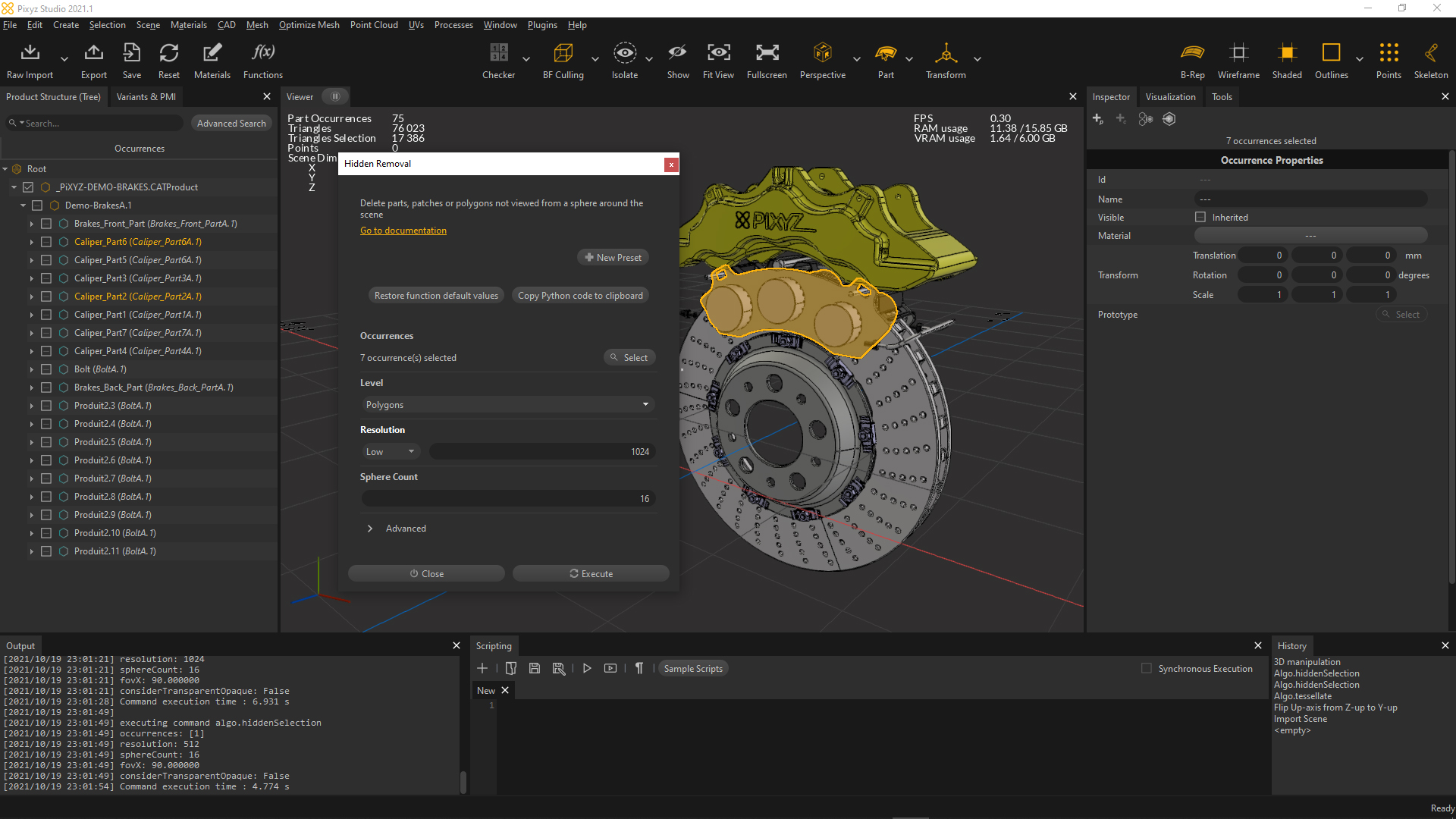Open the Level dropdown showing Polygons
The width and height of the screenshot is (1456, 819).
point(507,404)
